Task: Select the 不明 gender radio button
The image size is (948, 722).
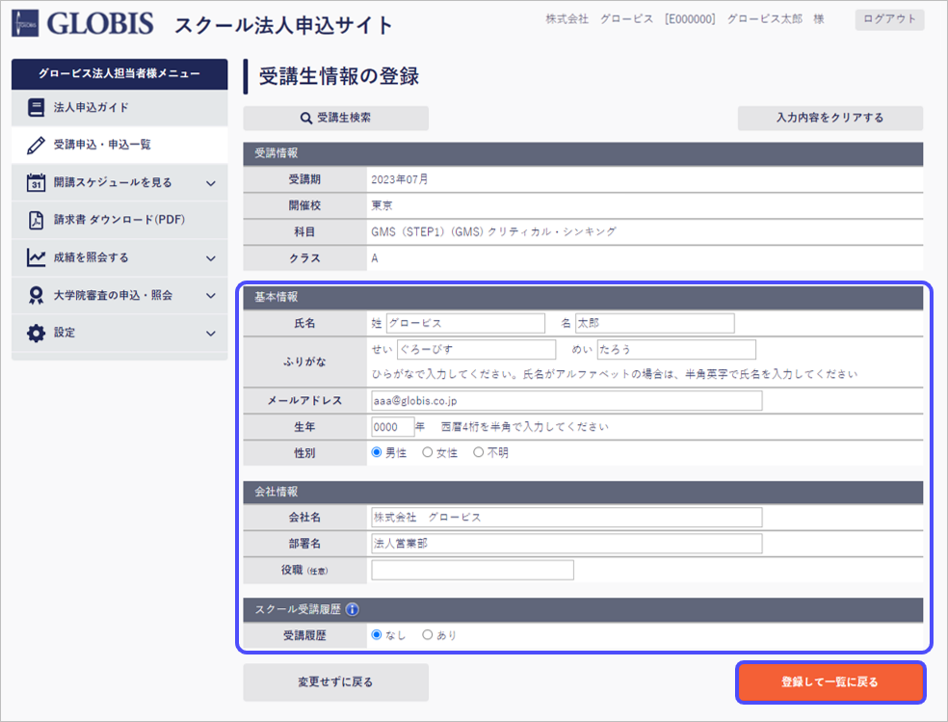Action: (x=478, y=452)
